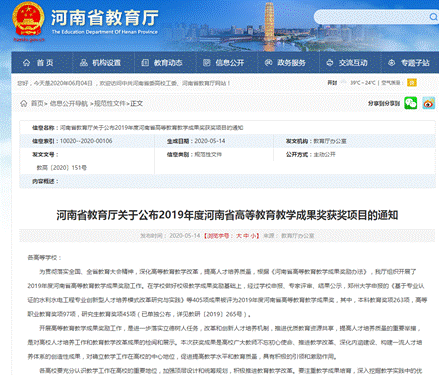Click into the search input field
This screenshot has width=439, height=376.
(x=371, y=17)
